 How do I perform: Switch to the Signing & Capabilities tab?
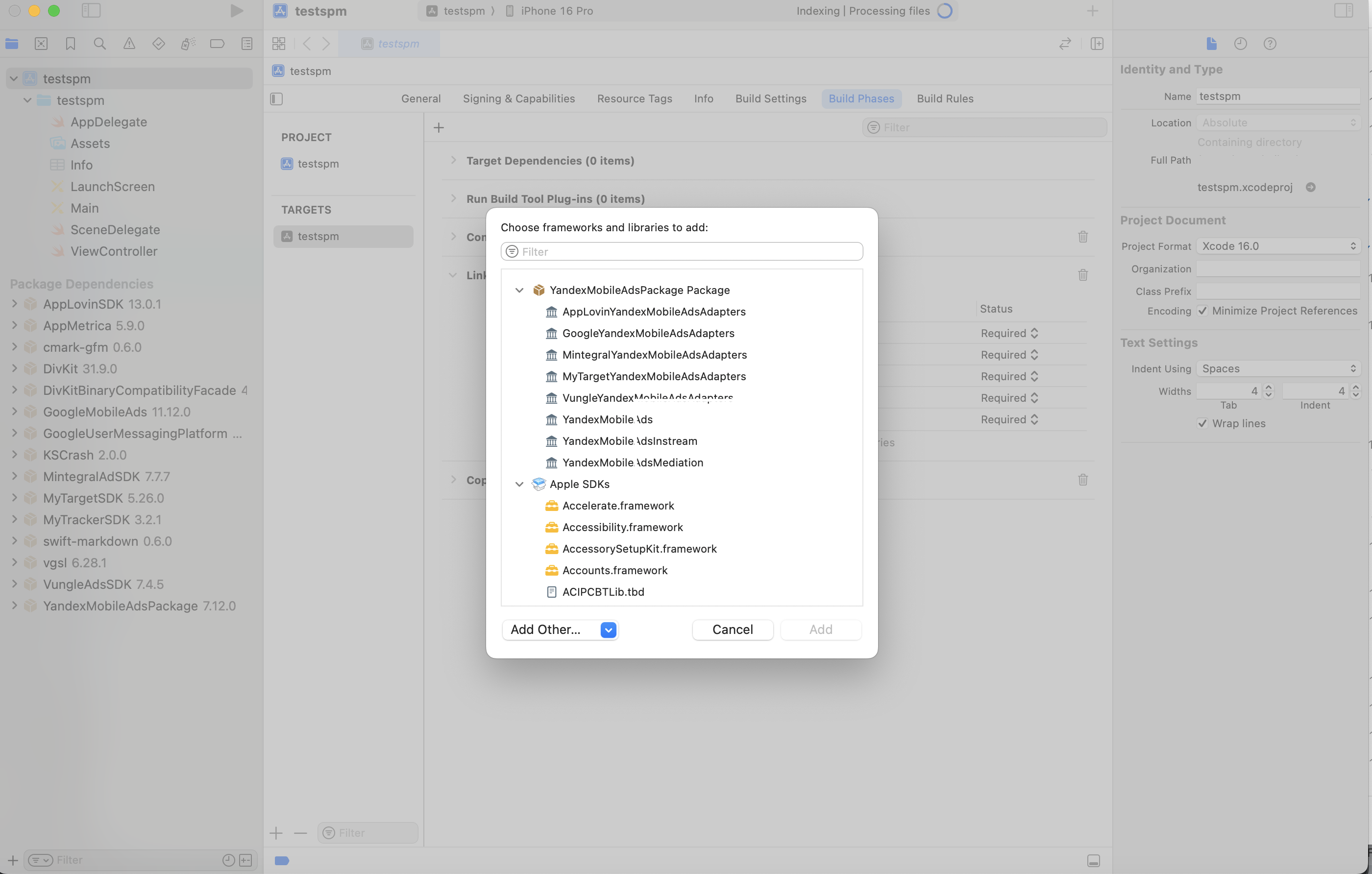pyautogui.click(x=518, y=98)
